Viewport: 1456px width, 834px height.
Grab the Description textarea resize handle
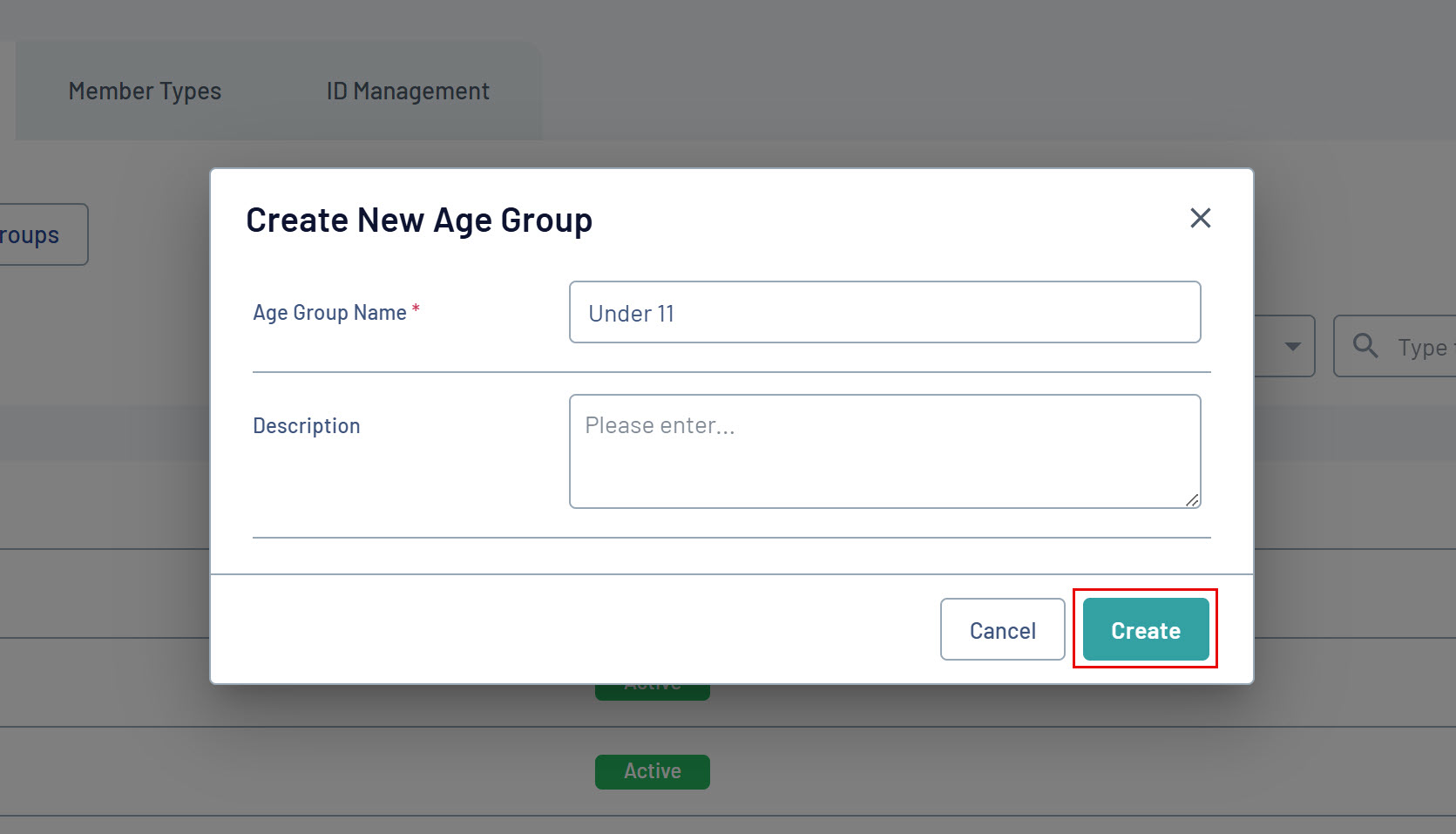tap(1192, 499)
